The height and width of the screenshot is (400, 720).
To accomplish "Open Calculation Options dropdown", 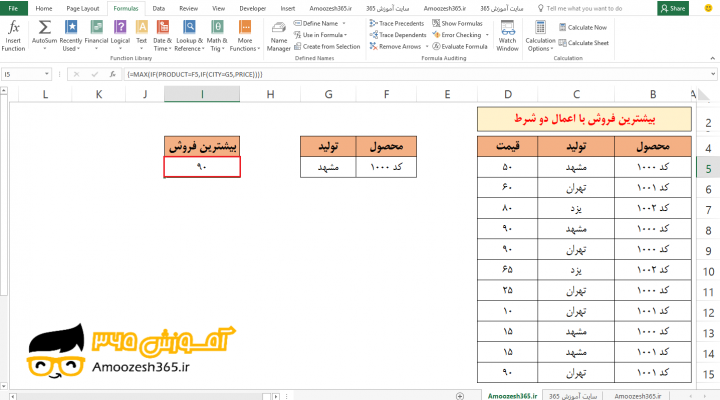I will 540,36.
